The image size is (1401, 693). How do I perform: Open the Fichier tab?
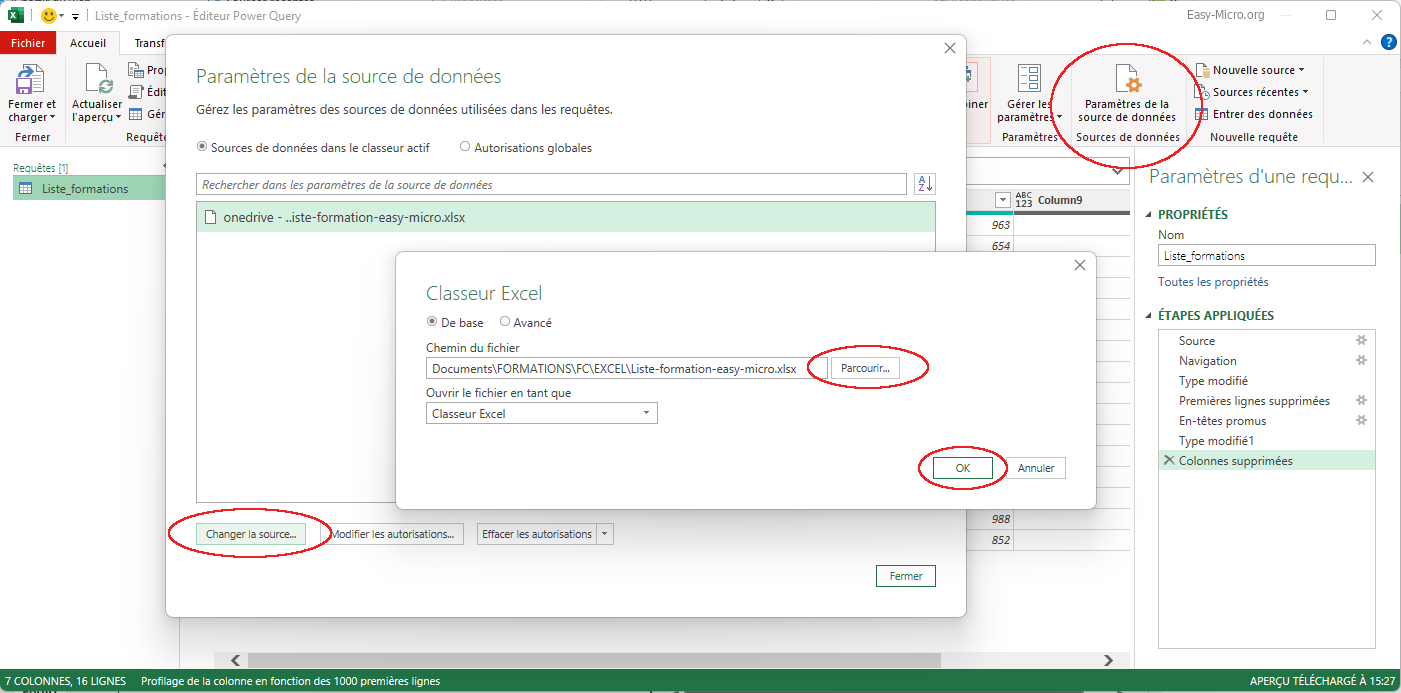click(x=28, y=43)
